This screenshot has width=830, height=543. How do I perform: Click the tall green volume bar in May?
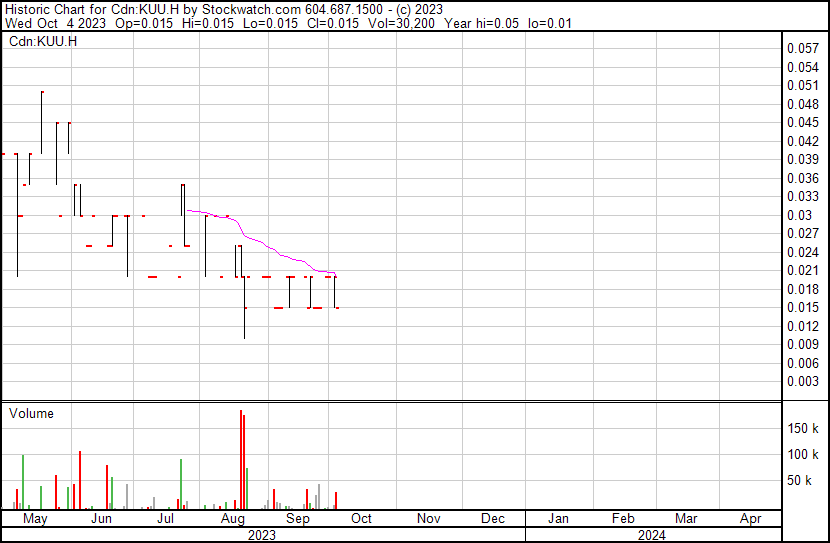(23, 482)
